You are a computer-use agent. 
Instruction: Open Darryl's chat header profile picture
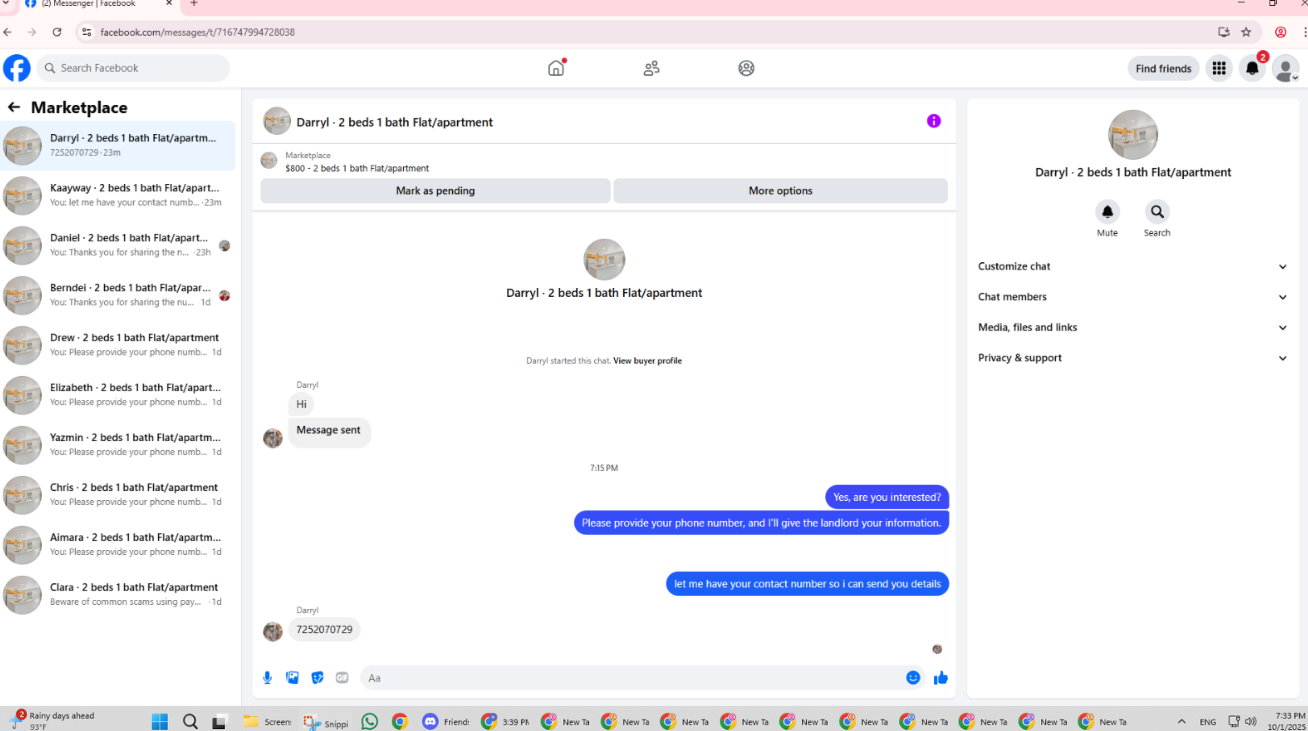coord(277,121)
